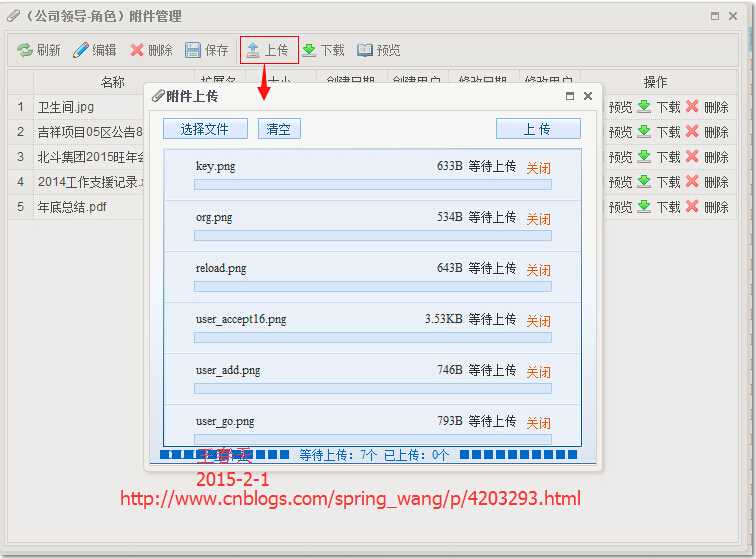Select the 卫生间.jpg row

click(x=76, y=107)
